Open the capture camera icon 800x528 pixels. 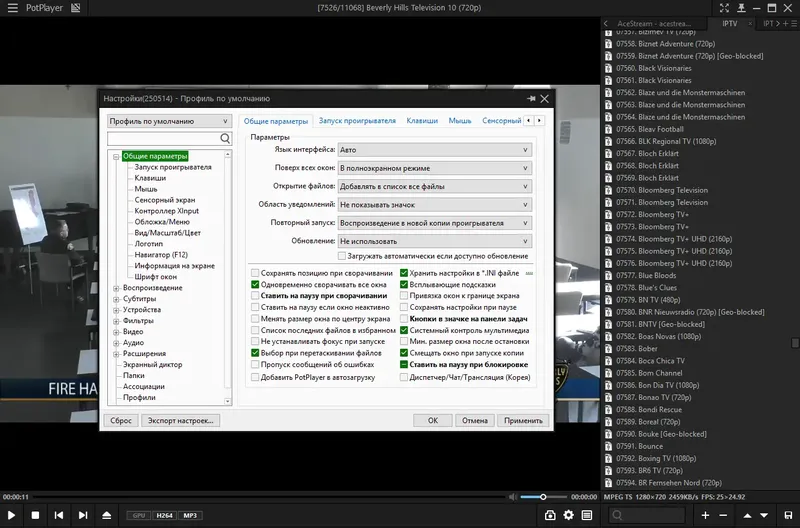550,515
